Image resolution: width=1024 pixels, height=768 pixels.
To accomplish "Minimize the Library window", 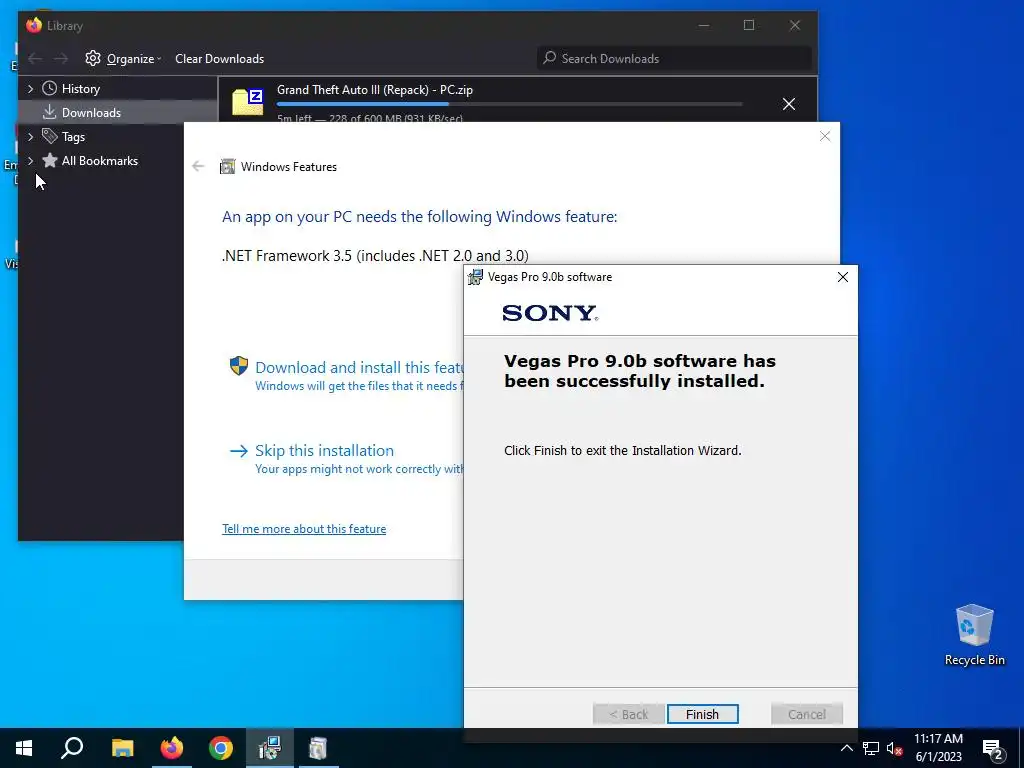I will (x=703, y=25).
